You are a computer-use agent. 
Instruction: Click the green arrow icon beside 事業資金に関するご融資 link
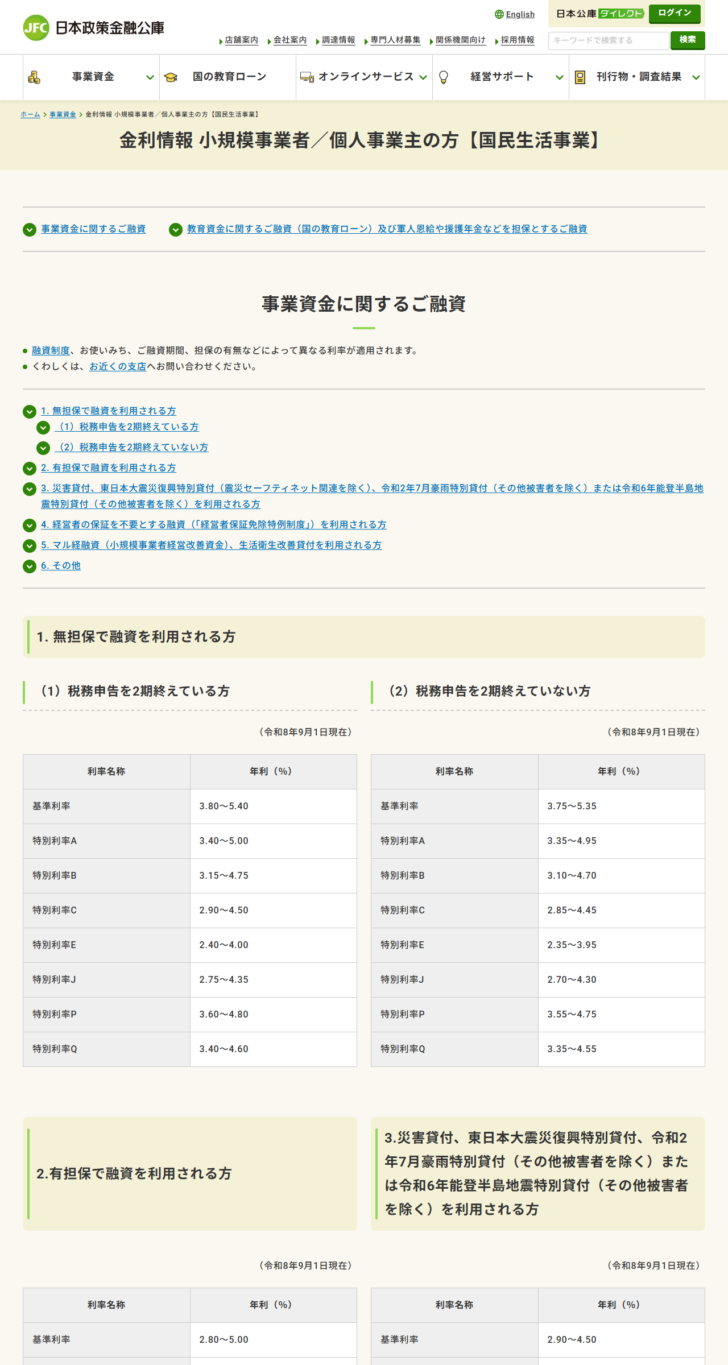coord(29,229)
